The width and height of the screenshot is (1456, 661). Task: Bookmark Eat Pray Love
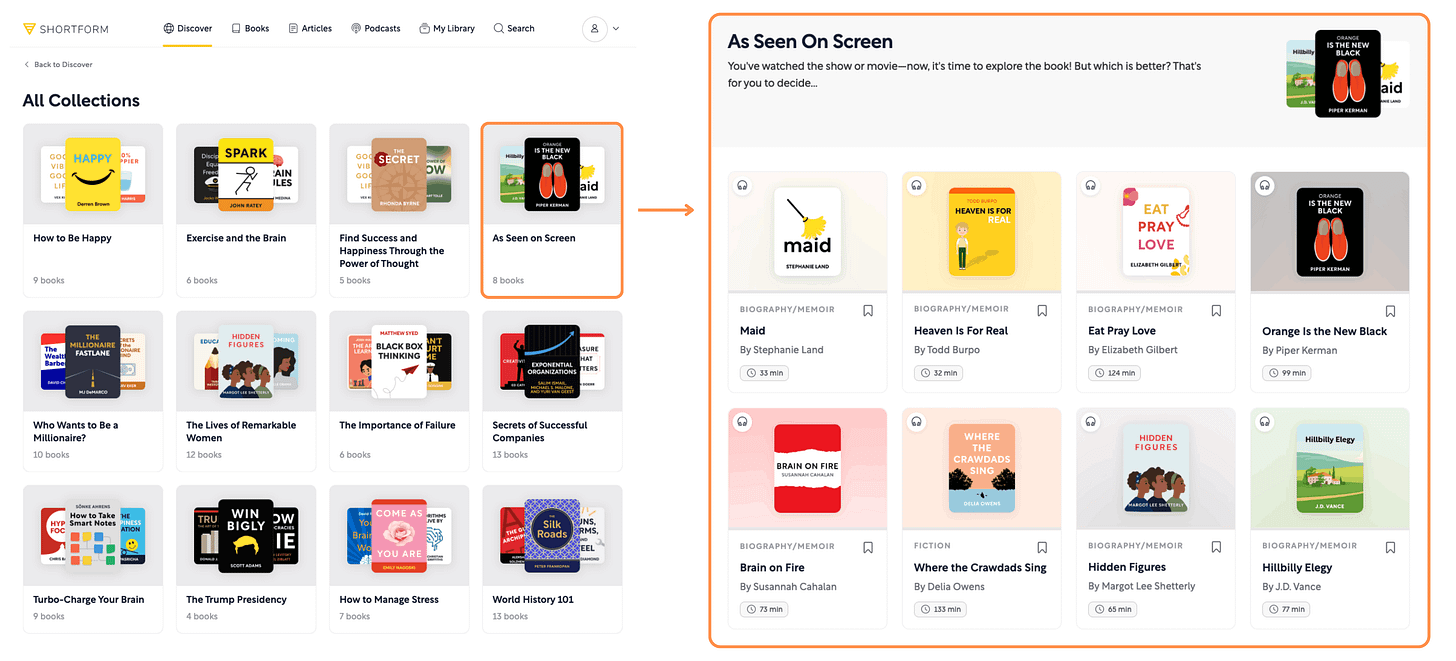pos(1216,311)
